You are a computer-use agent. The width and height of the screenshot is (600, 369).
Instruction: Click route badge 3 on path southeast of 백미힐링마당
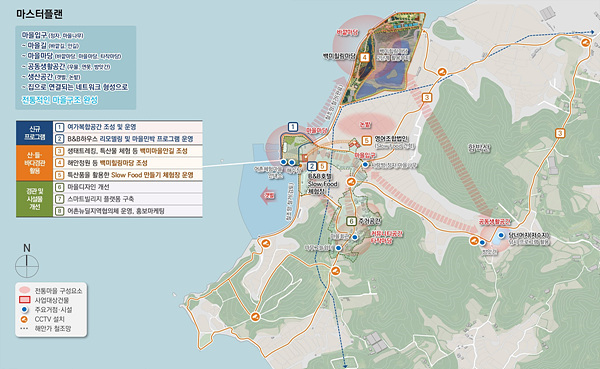[x=427, y=98]
